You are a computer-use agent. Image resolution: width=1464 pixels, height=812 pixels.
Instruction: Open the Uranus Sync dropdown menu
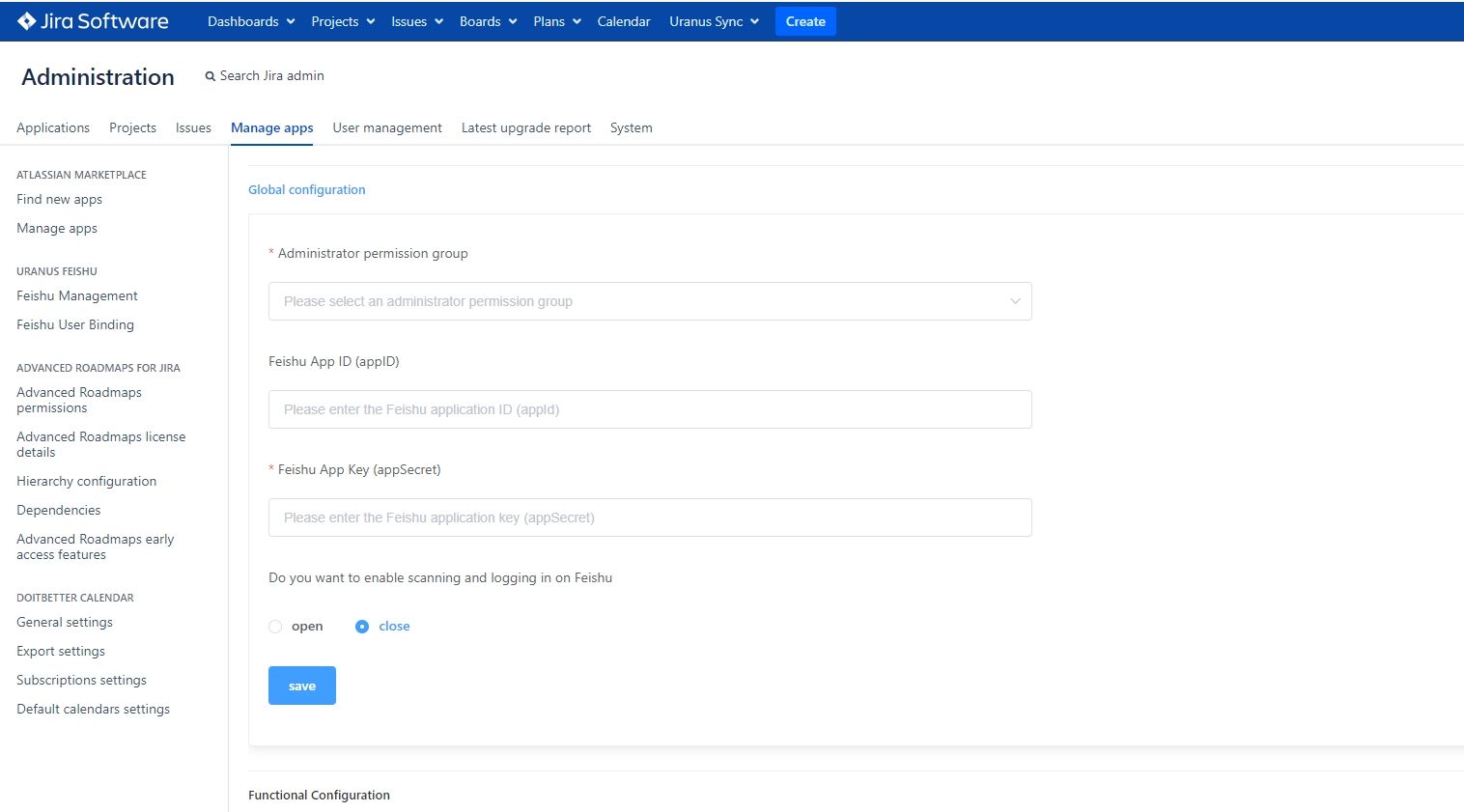(x=715, y=21)
